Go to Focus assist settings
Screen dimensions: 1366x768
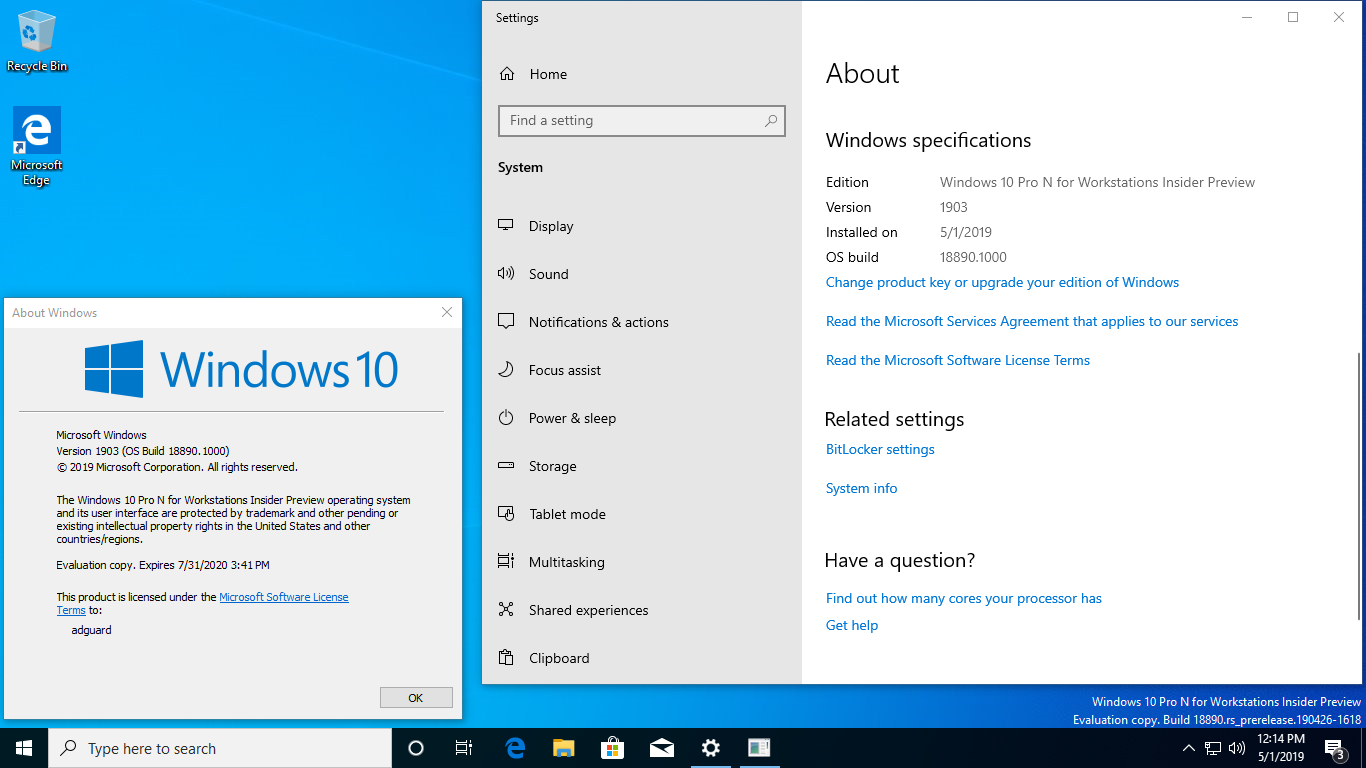click(565, 370)
